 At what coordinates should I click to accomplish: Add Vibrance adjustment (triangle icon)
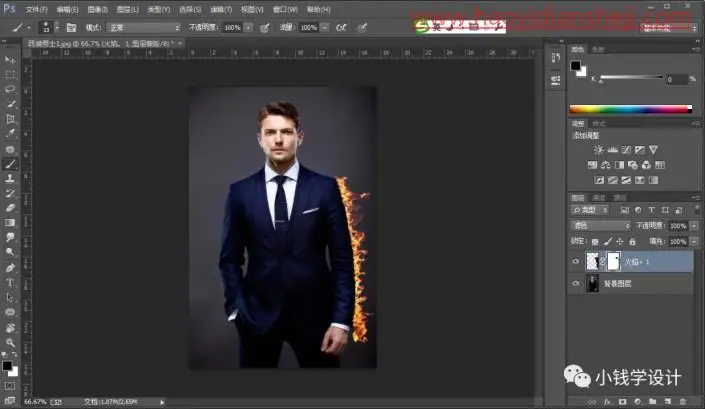[653, 150]
